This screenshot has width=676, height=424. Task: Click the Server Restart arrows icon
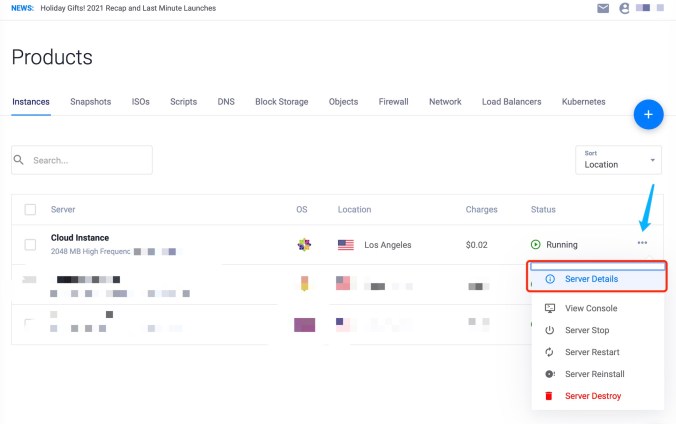549,352
